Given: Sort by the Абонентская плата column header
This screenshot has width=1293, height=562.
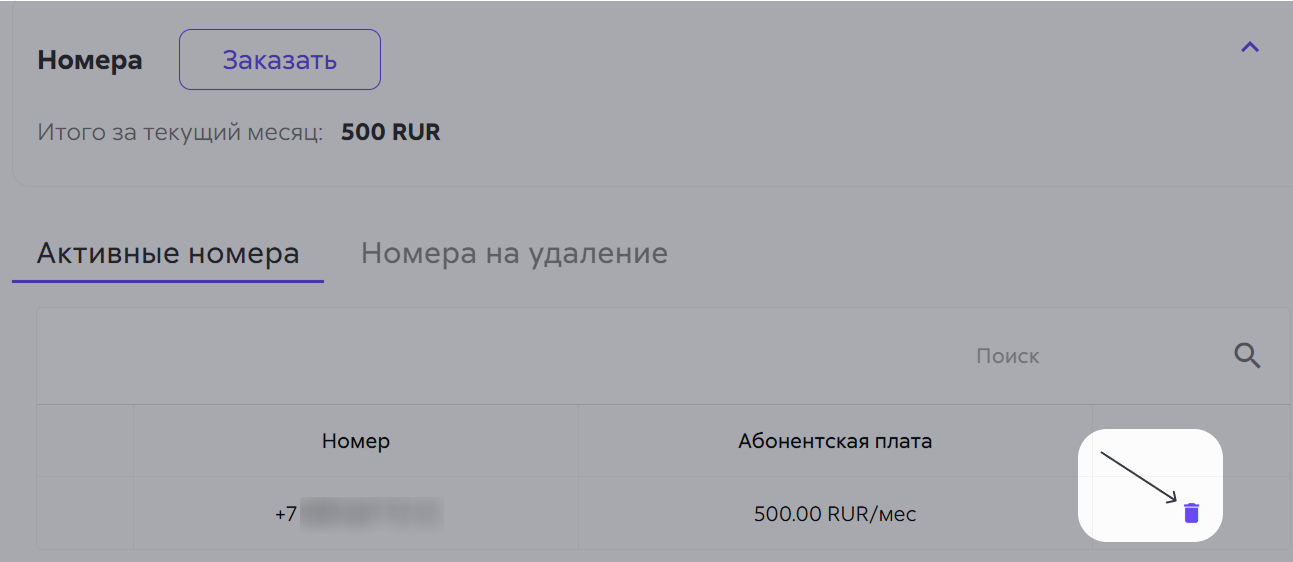Looking at the screenshot, I should (x=835, y=441).
